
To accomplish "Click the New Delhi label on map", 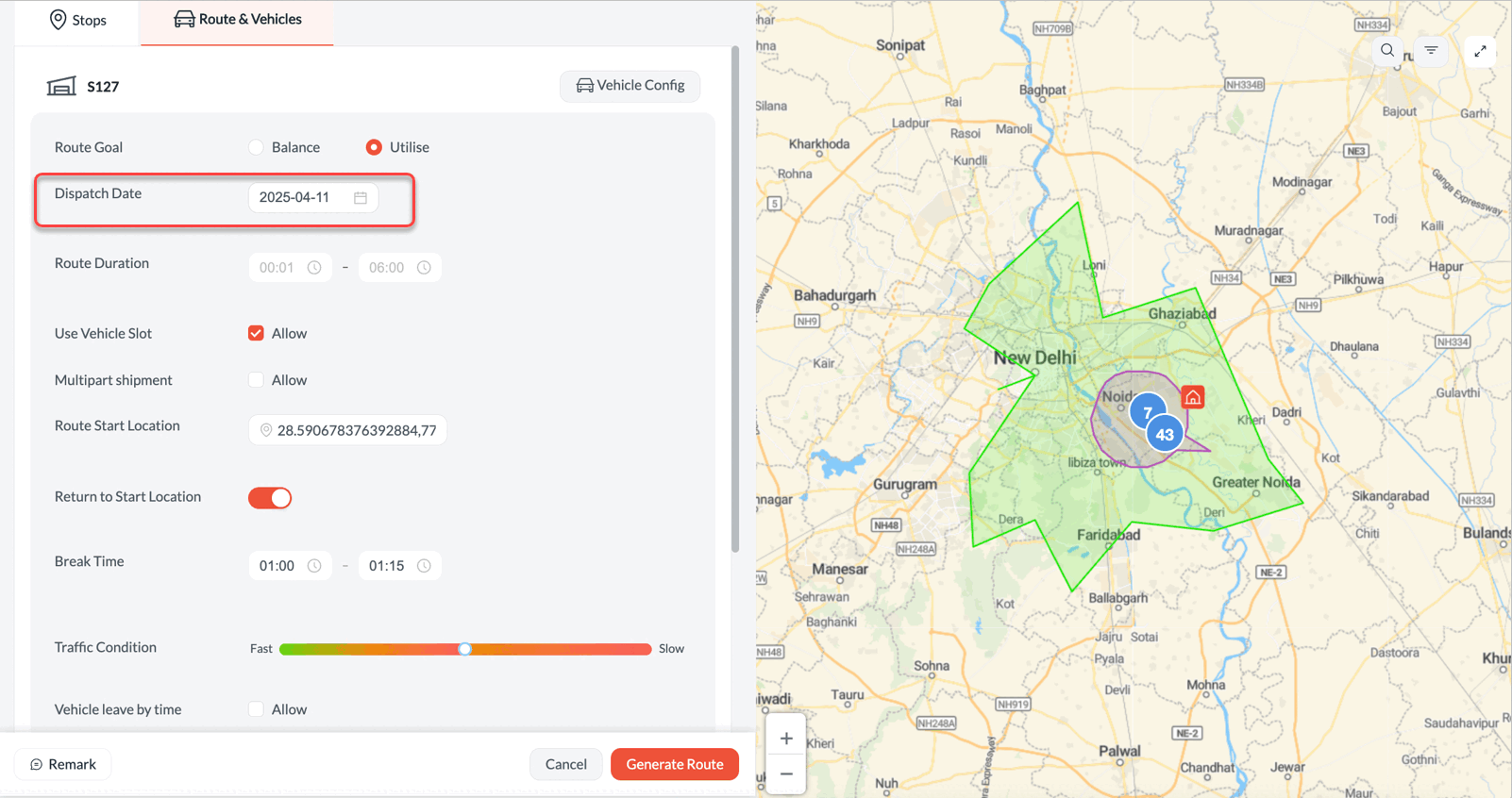I will tap(1034, 357).
